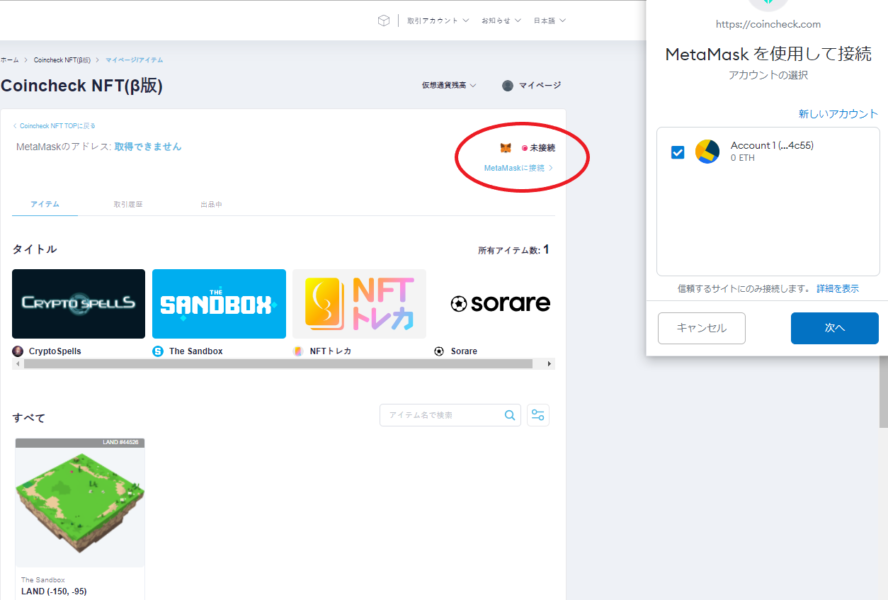Click the Sorare soccer ball icon
Screen dimensions: 888x600
click(x=439, y=351)
